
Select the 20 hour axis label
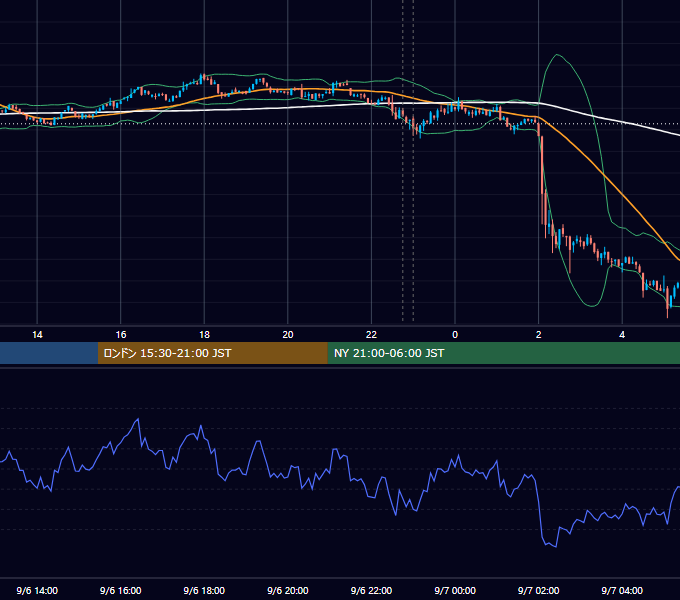(288, 335)
